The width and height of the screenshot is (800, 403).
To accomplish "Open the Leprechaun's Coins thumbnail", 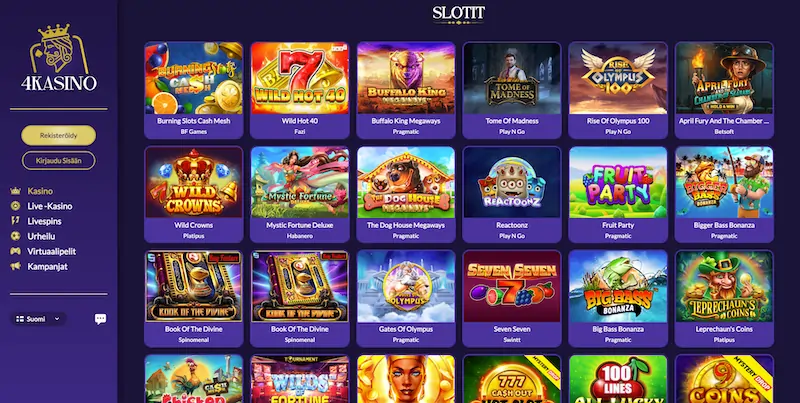I will 724,286.
